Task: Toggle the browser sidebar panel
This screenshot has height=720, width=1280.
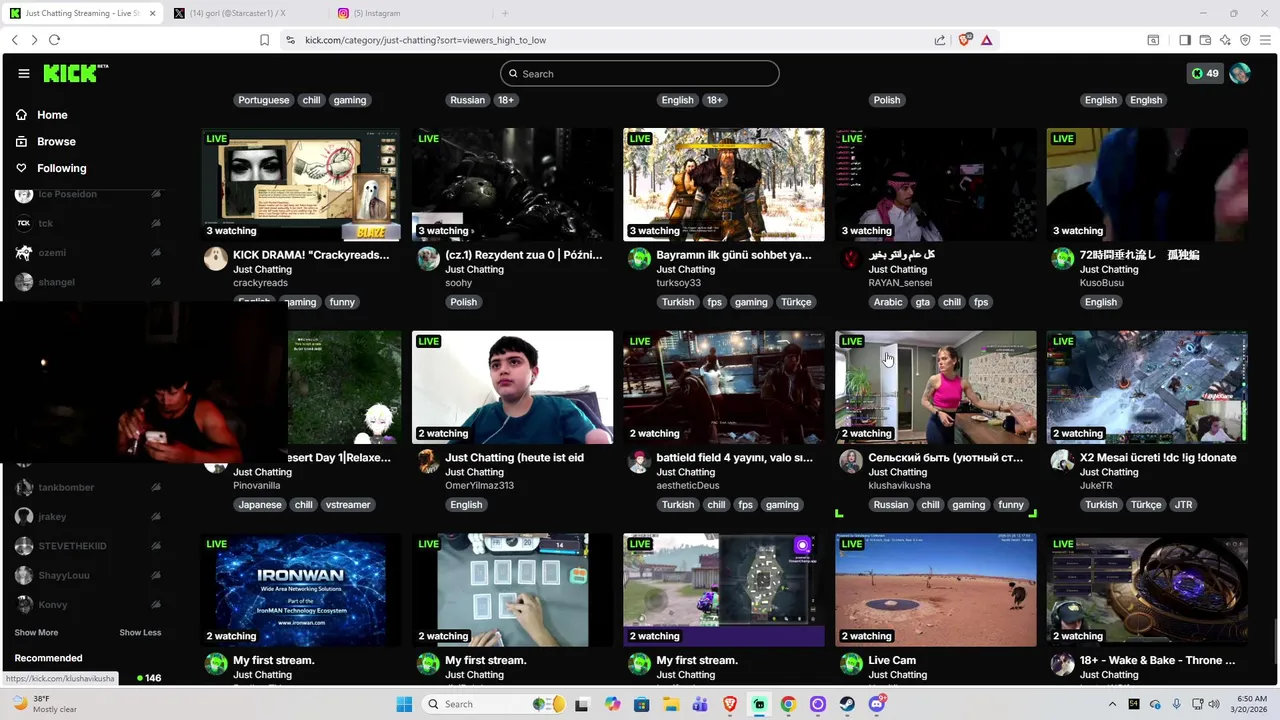Action: (1185, 40)
